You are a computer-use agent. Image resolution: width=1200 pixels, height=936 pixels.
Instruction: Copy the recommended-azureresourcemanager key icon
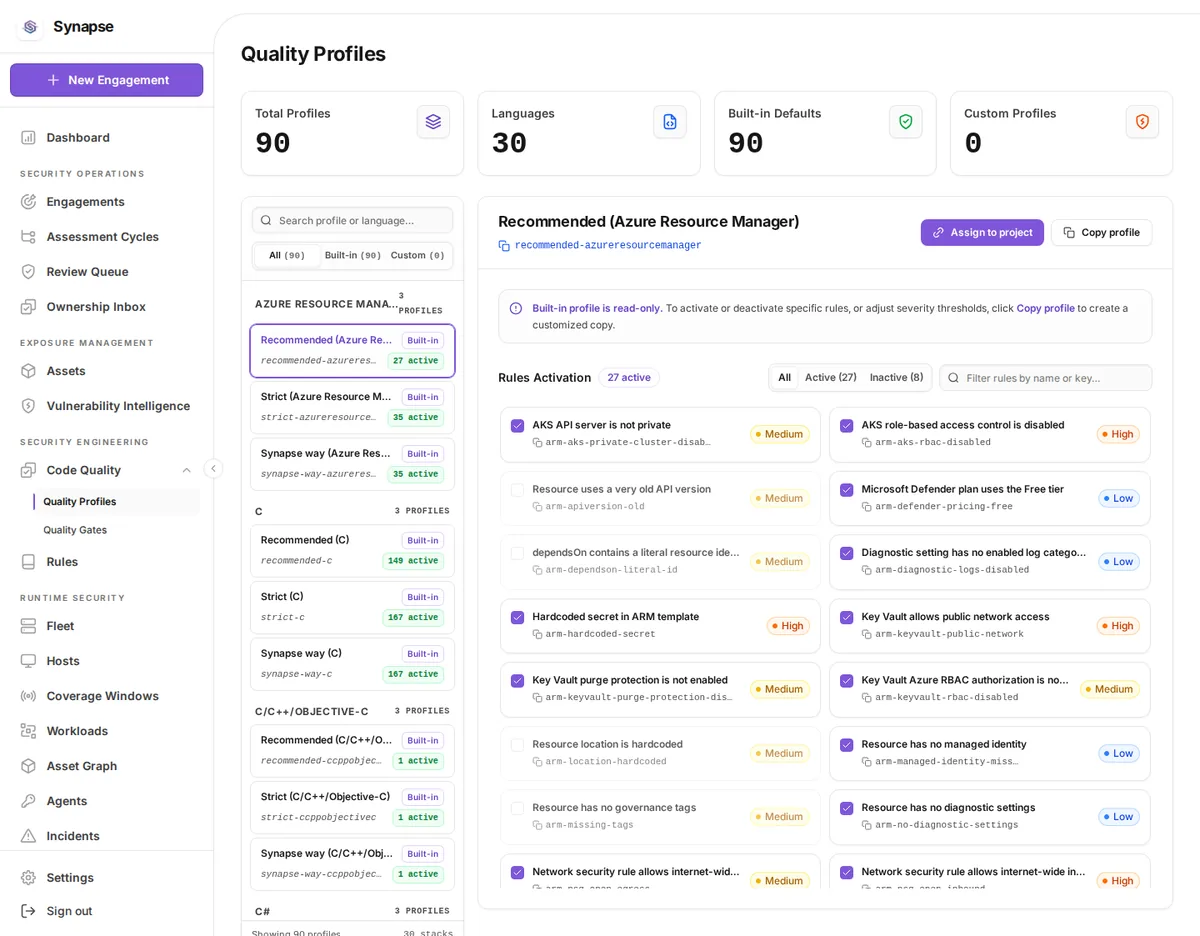(x=504, y=246)
